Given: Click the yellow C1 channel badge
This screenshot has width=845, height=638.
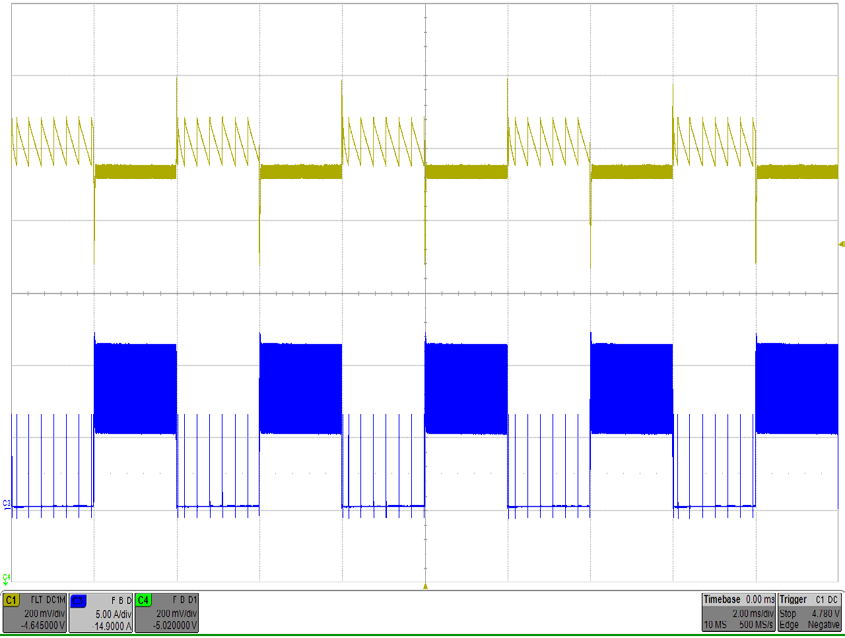Looking at the screenshot, I should [x=12, y=600].
